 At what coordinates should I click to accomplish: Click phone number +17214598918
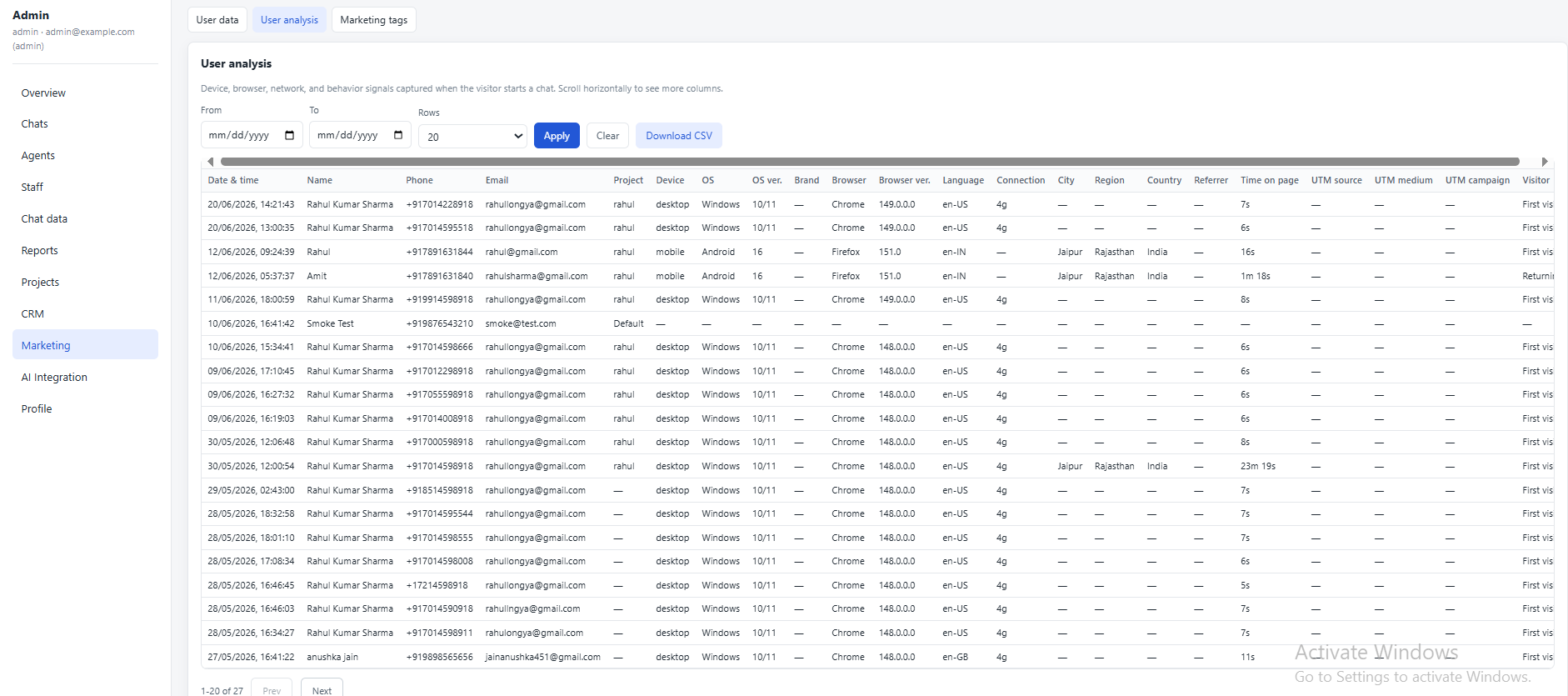pos(437,585)
